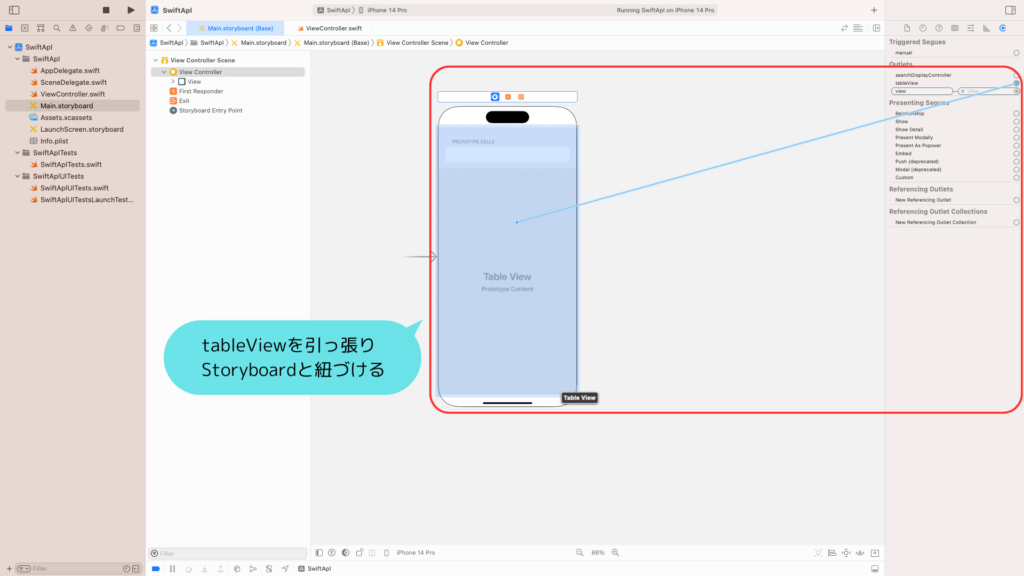Click the Embed segue connection circle
The height and width of the screenshot is (576, 1024).
click(1016, 153)
